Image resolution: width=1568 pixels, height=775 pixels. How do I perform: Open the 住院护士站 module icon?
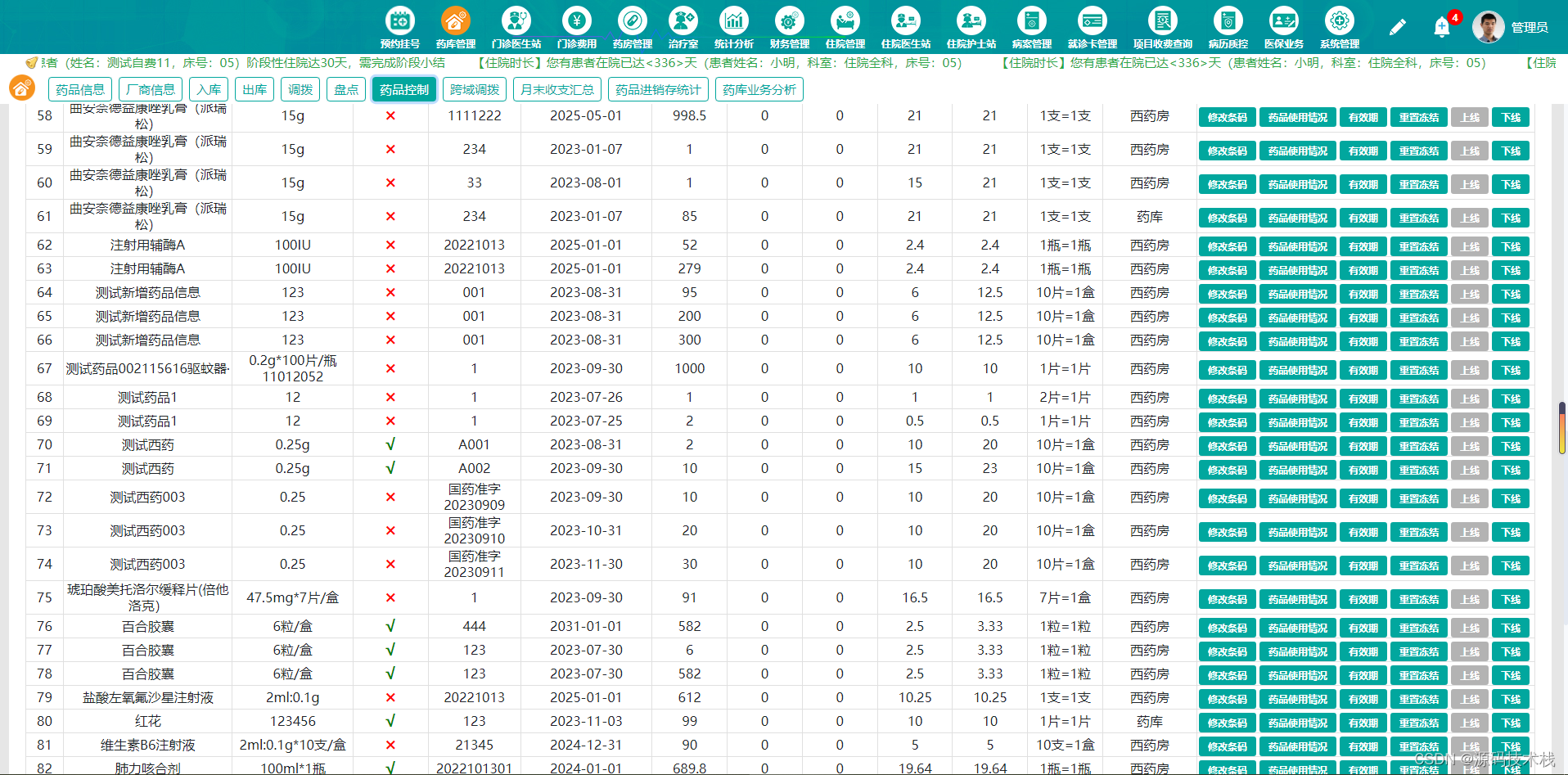971,20
